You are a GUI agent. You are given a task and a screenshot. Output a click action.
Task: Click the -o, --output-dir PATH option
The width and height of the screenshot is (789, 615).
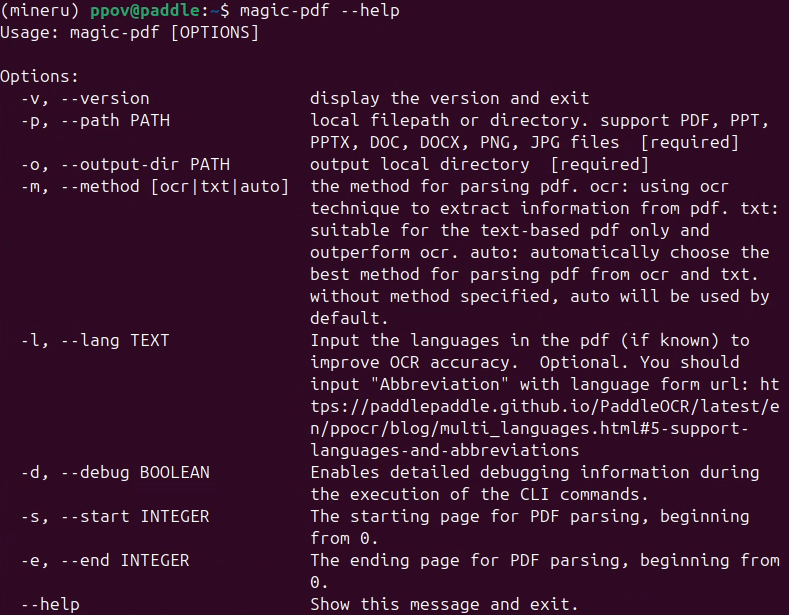pos(125,165)
